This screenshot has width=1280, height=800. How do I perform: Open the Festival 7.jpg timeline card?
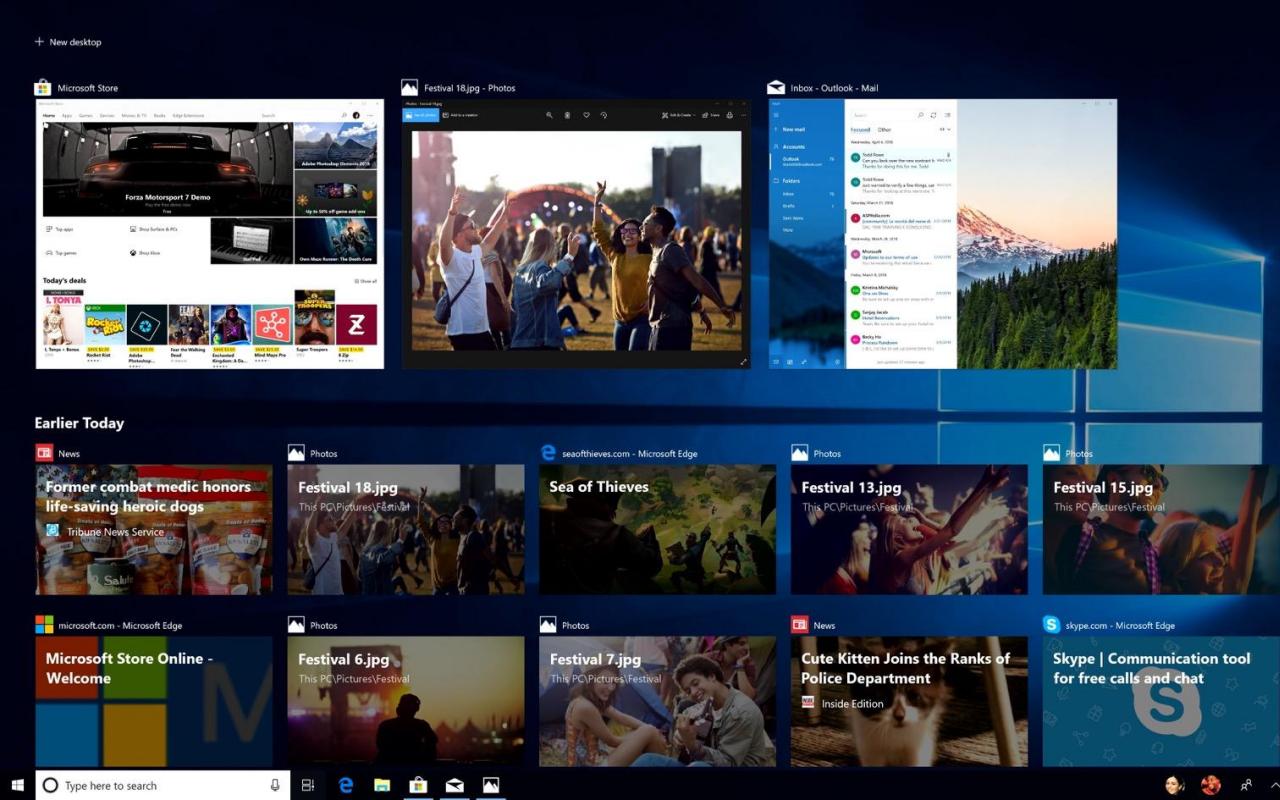(x=658, y=701)
